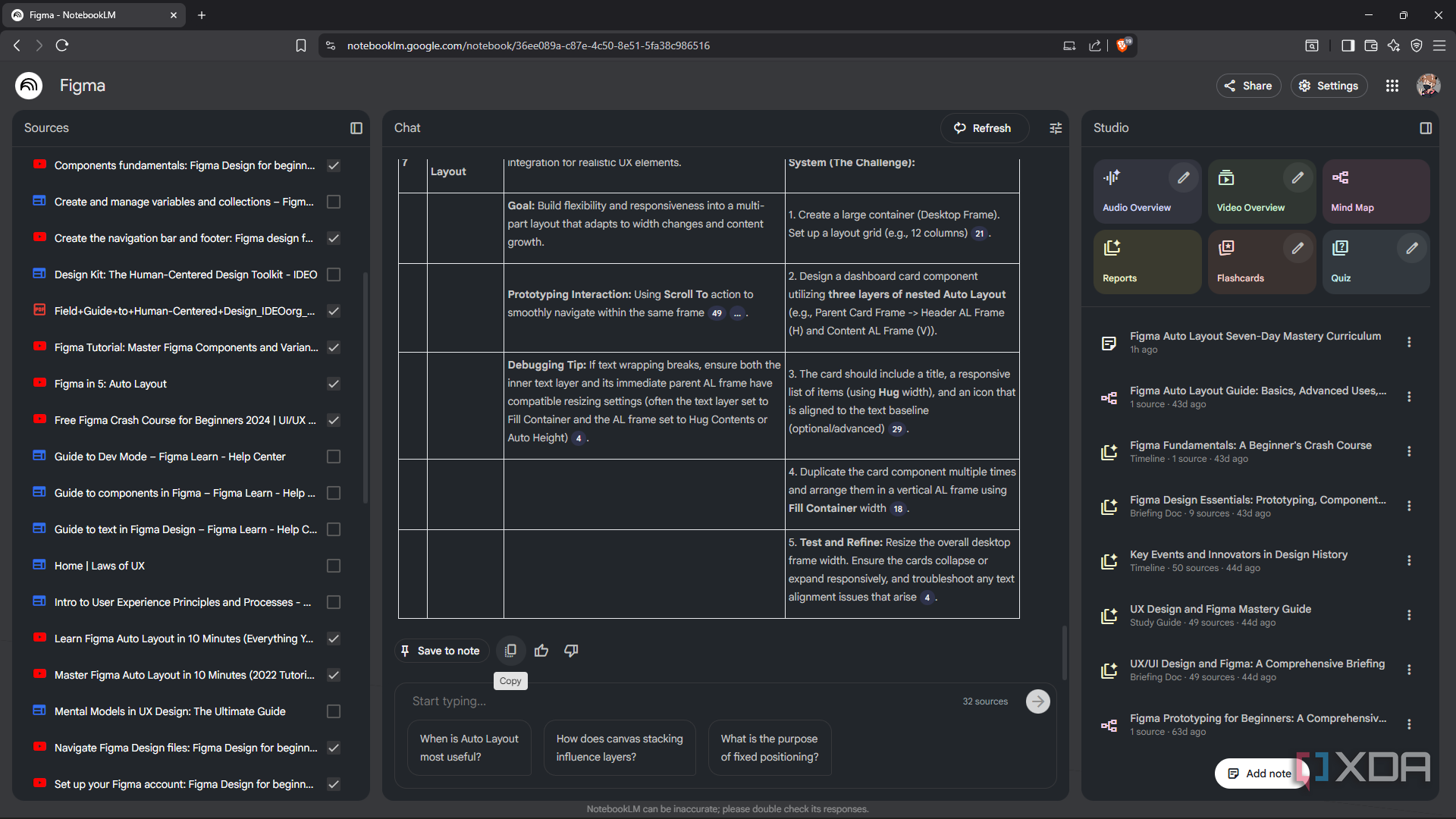Open Google apps grid
Image resolution: width=1456 pixels, height=819 pixels.
[x=1392, y=86]
